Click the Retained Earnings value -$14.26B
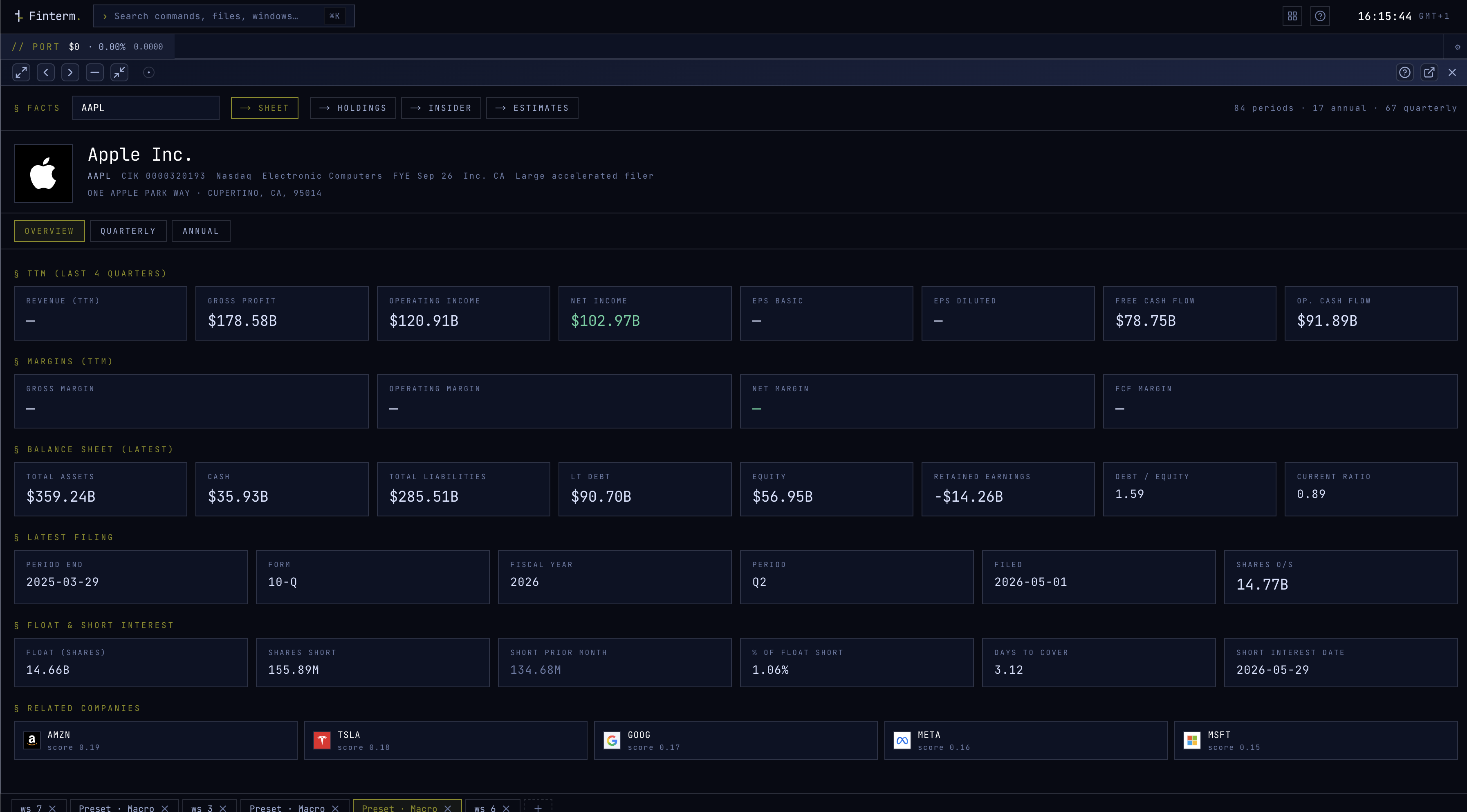This screenshot has height=812, width=1467. [x=968, y=496]
